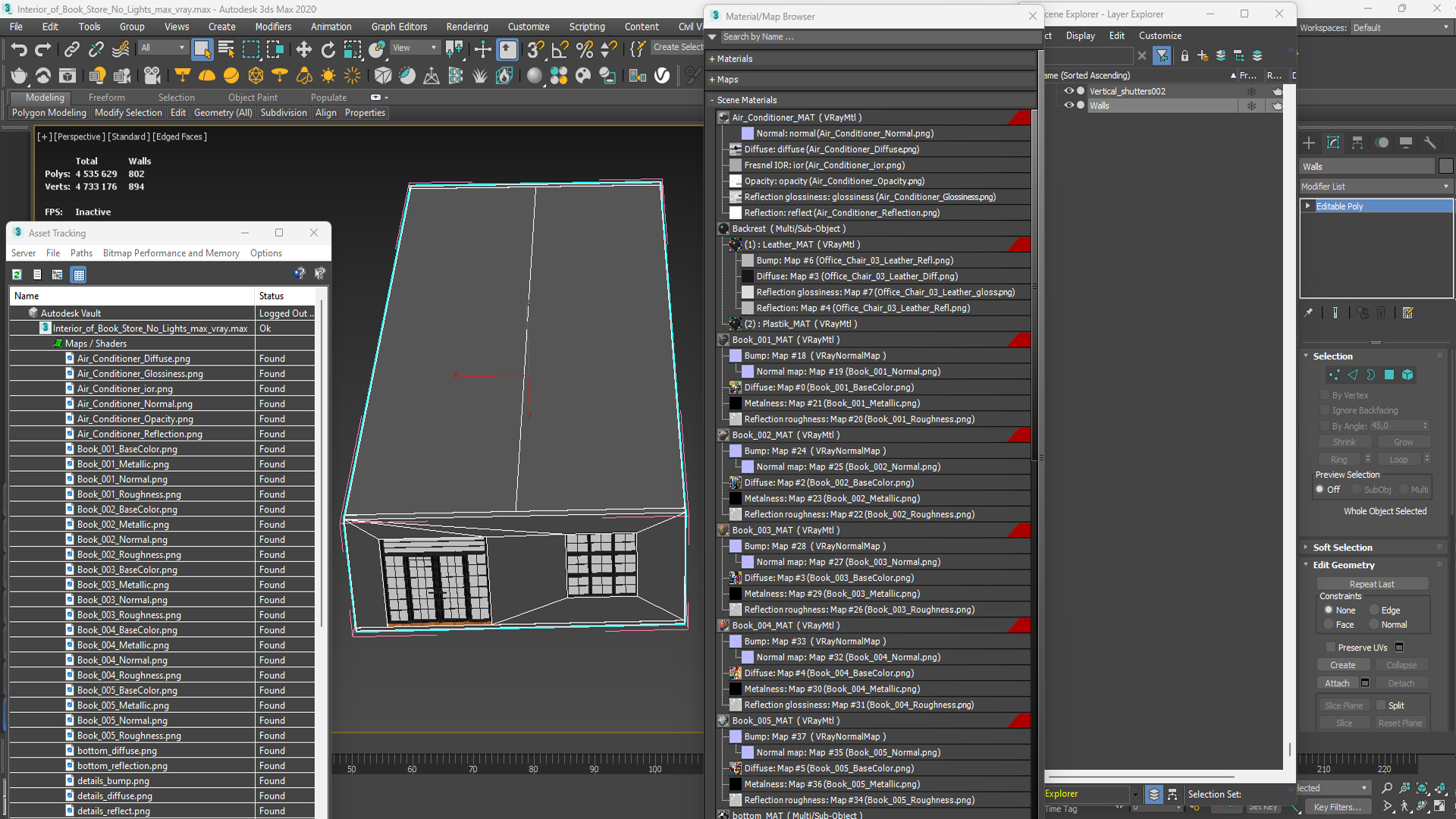Open the Create tab plus icon in Command Panel
Screen dimensions: 1456x819
(1309, 143)
